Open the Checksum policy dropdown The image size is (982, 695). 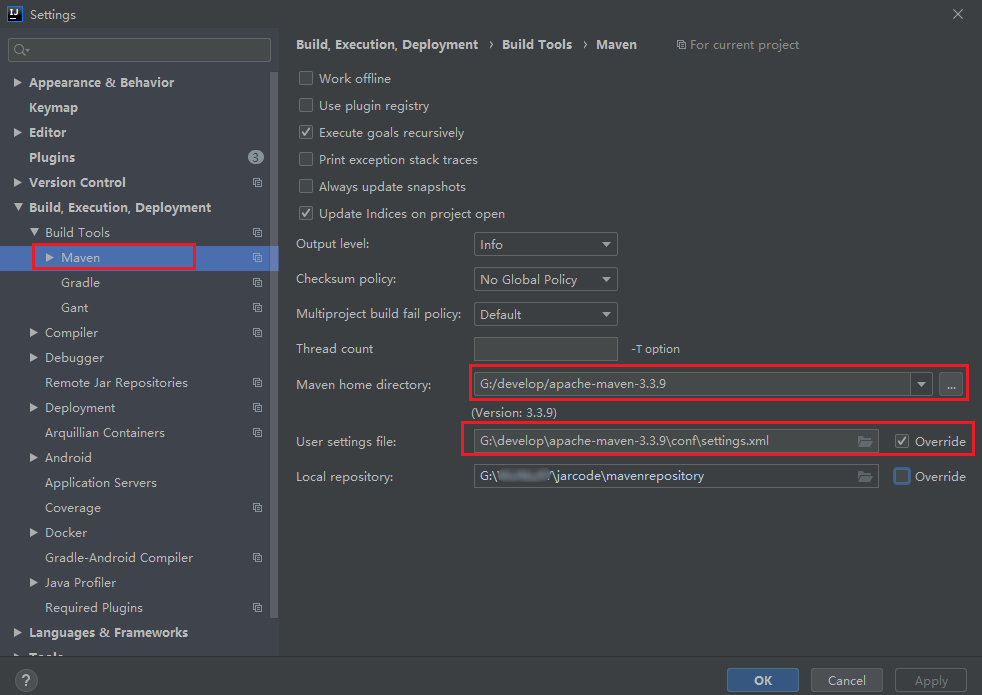545,279
